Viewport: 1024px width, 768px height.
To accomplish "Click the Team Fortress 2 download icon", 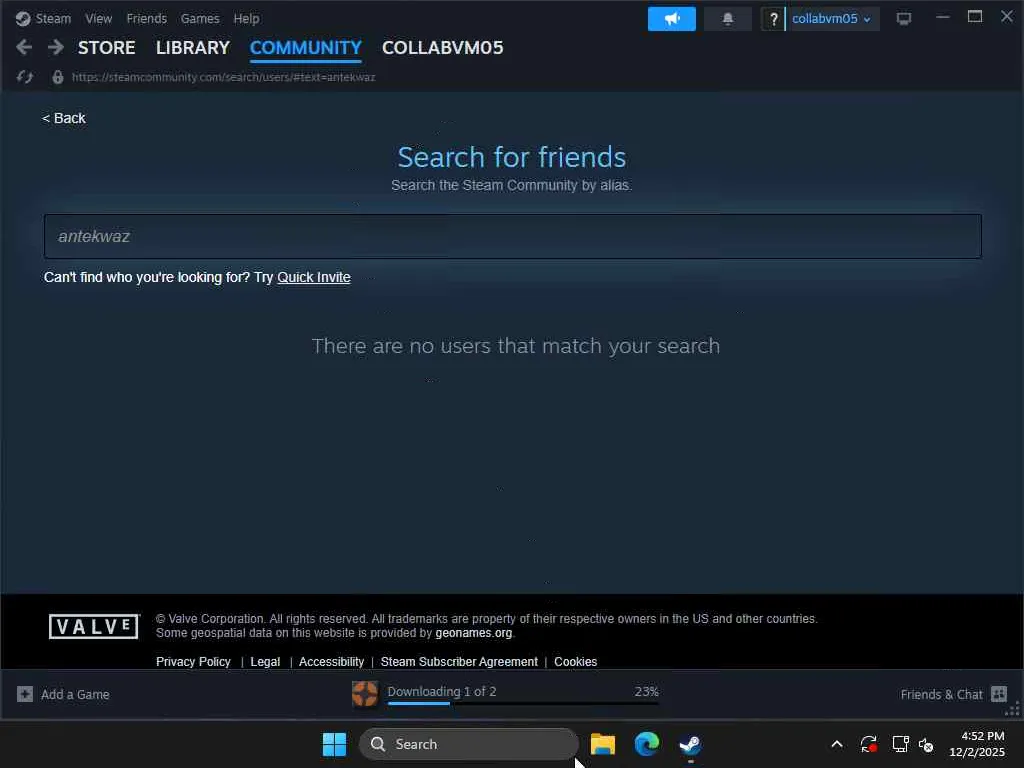I will (364, 694).
